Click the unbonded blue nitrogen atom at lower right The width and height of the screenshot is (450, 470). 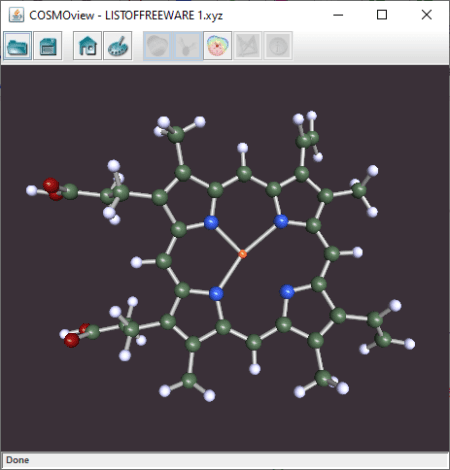[x=287, y=292]
